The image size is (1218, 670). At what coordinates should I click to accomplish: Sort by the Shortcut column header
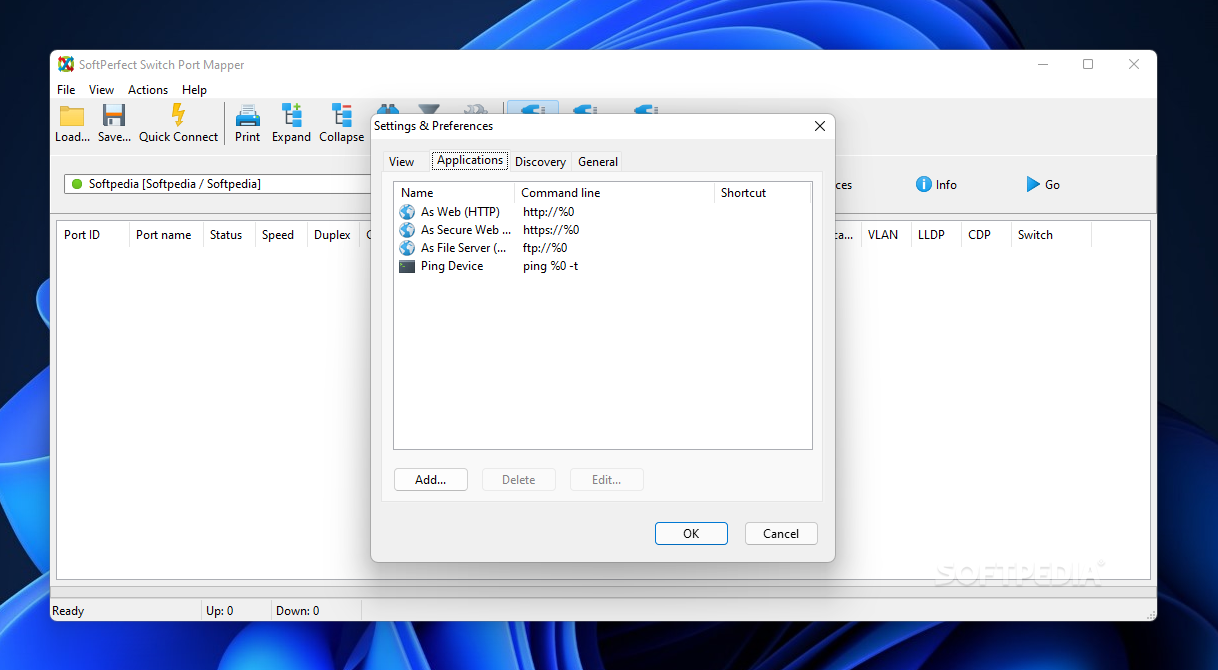761,192
